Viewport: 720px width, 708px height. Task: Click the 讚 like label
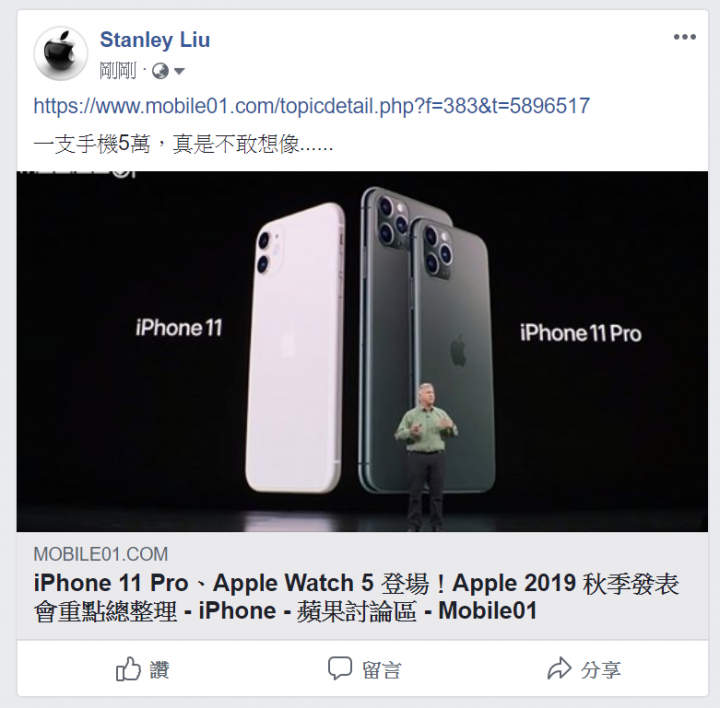(x=160, y=670)
